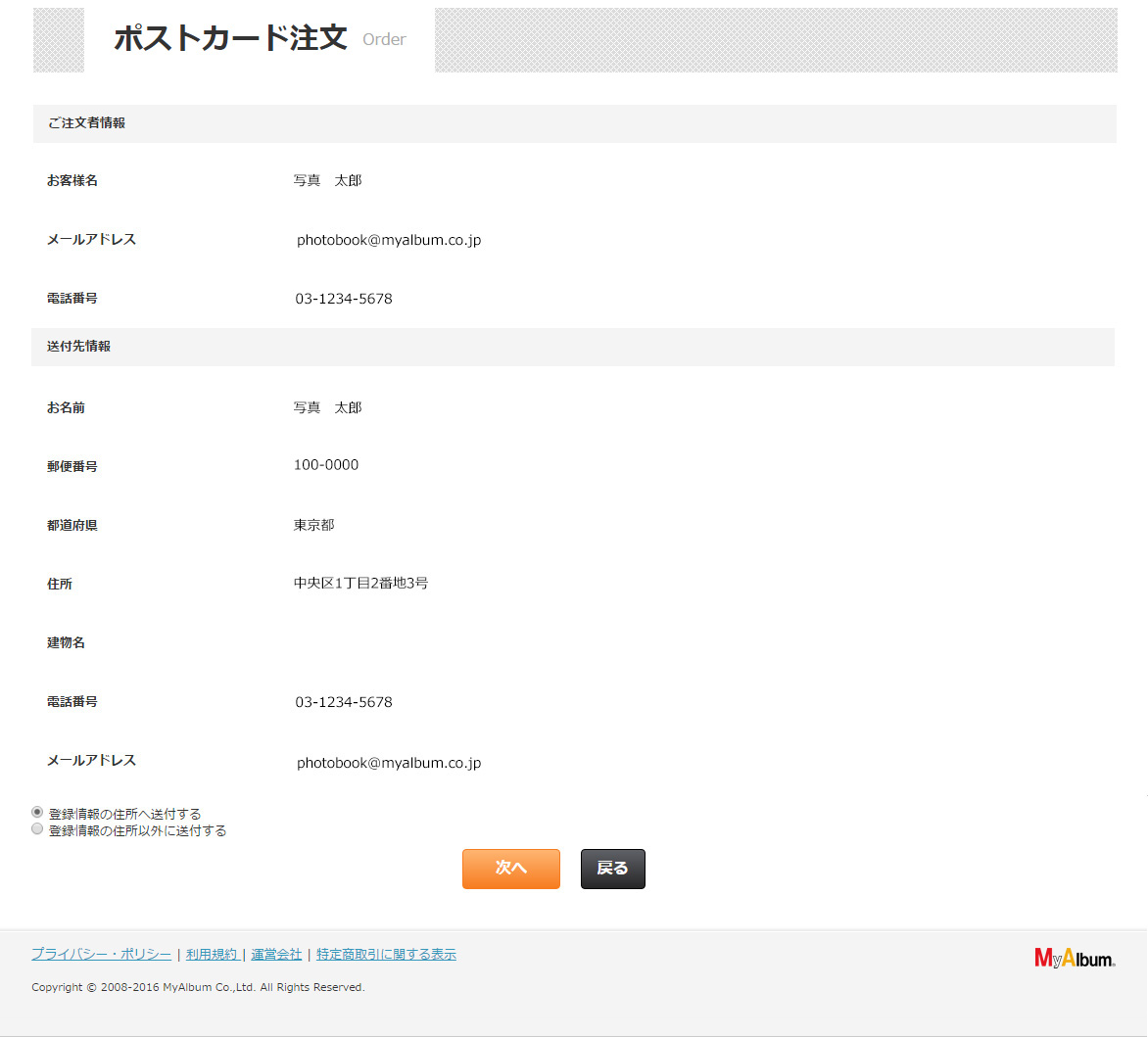Select radio button to ship to registered address
The width and height of the screenshot is (1148, 1037).
[37, 813]
